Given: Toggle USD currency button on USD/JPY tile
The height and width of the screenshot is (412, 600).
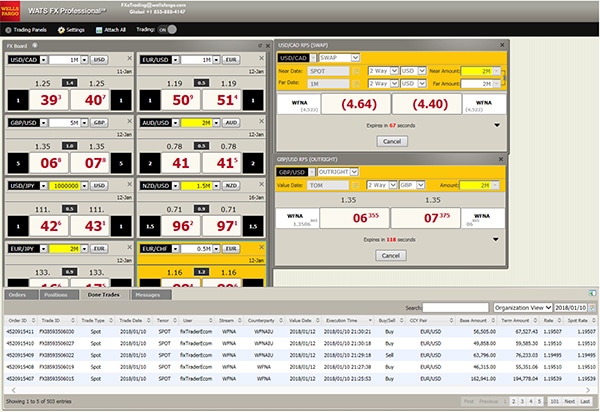Looking at the screenshot, I should (x=99, y=186).
